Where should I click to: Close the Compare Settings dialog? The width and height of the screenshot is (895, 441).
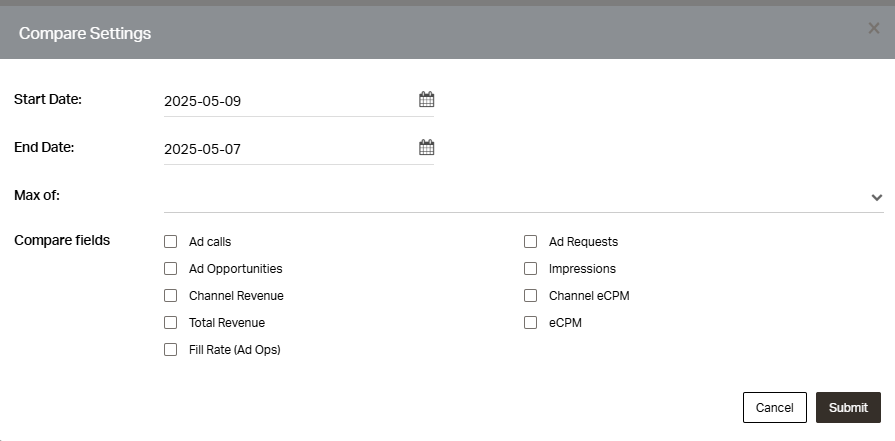(873, 28)
